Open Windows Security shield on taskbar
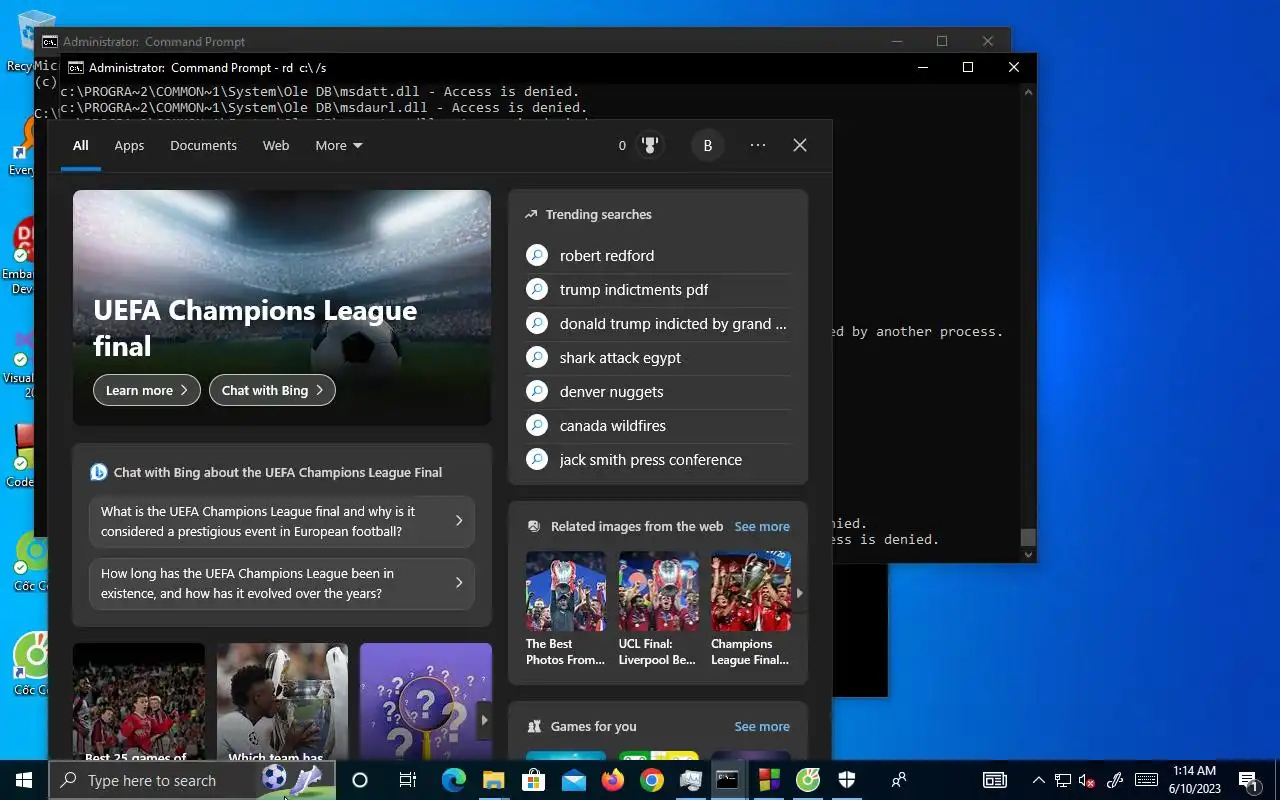The image size is (1280, 800). point(847,780)
